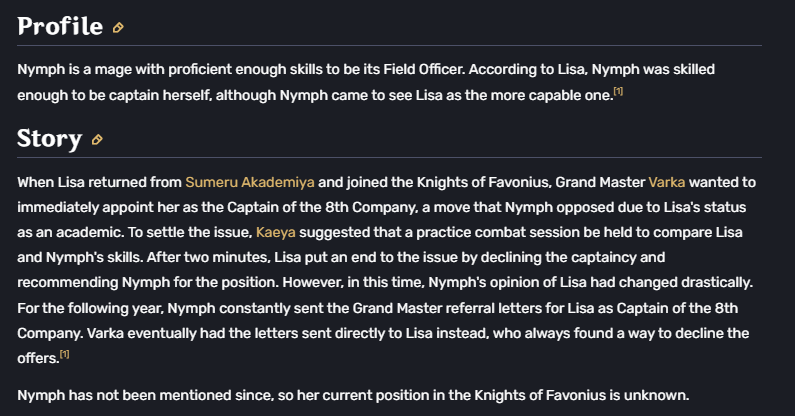The width and height of the screenshot is (795, 416).
Task: Click 'Knights of Favonius' in Story's first line
Action: [x=484, y=182]
